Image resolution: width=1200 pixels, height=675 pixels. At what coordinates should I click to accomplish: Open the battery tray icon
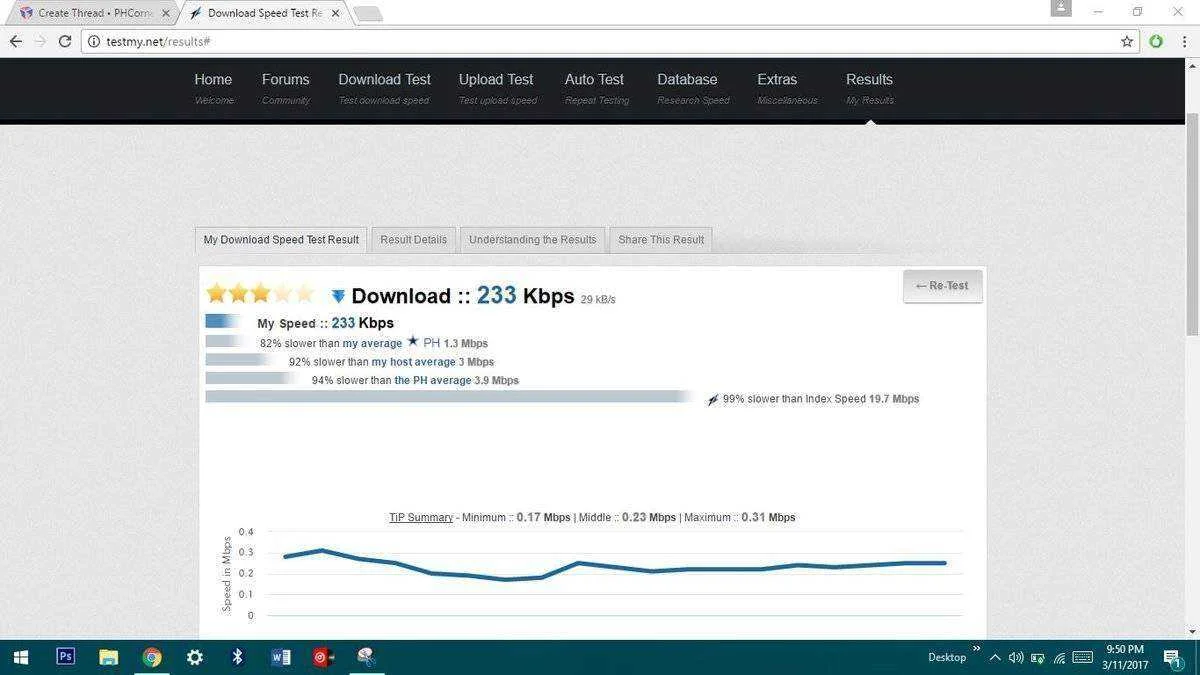point(1038,658)
